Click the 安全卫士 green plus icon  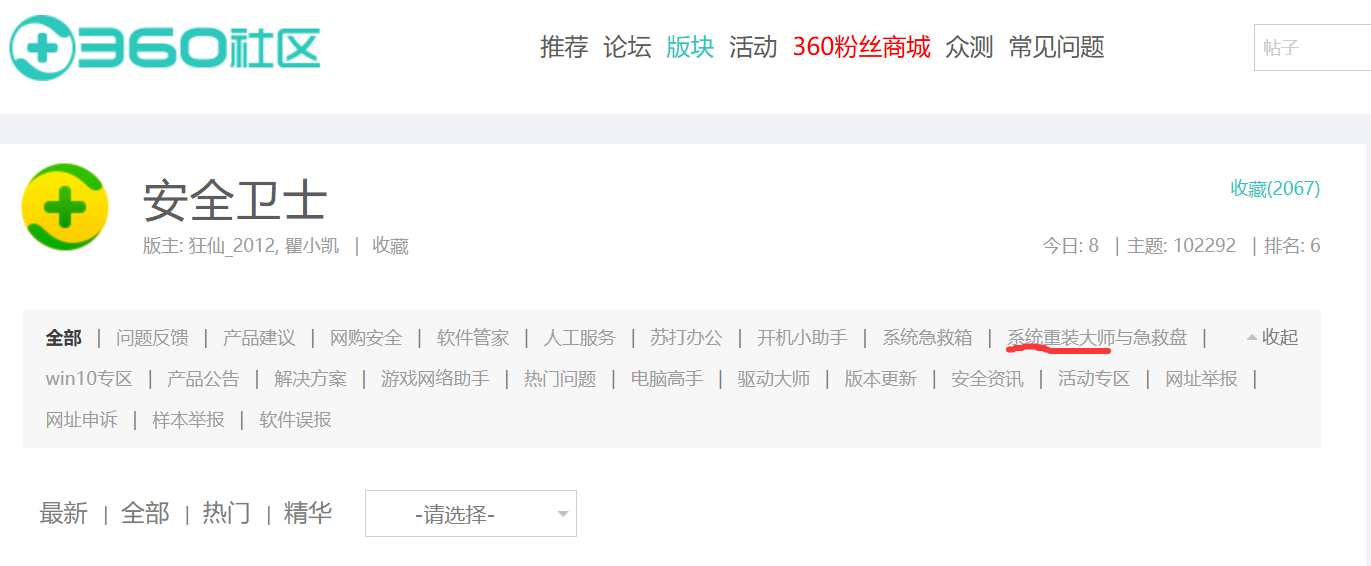(x=65, y=208)
